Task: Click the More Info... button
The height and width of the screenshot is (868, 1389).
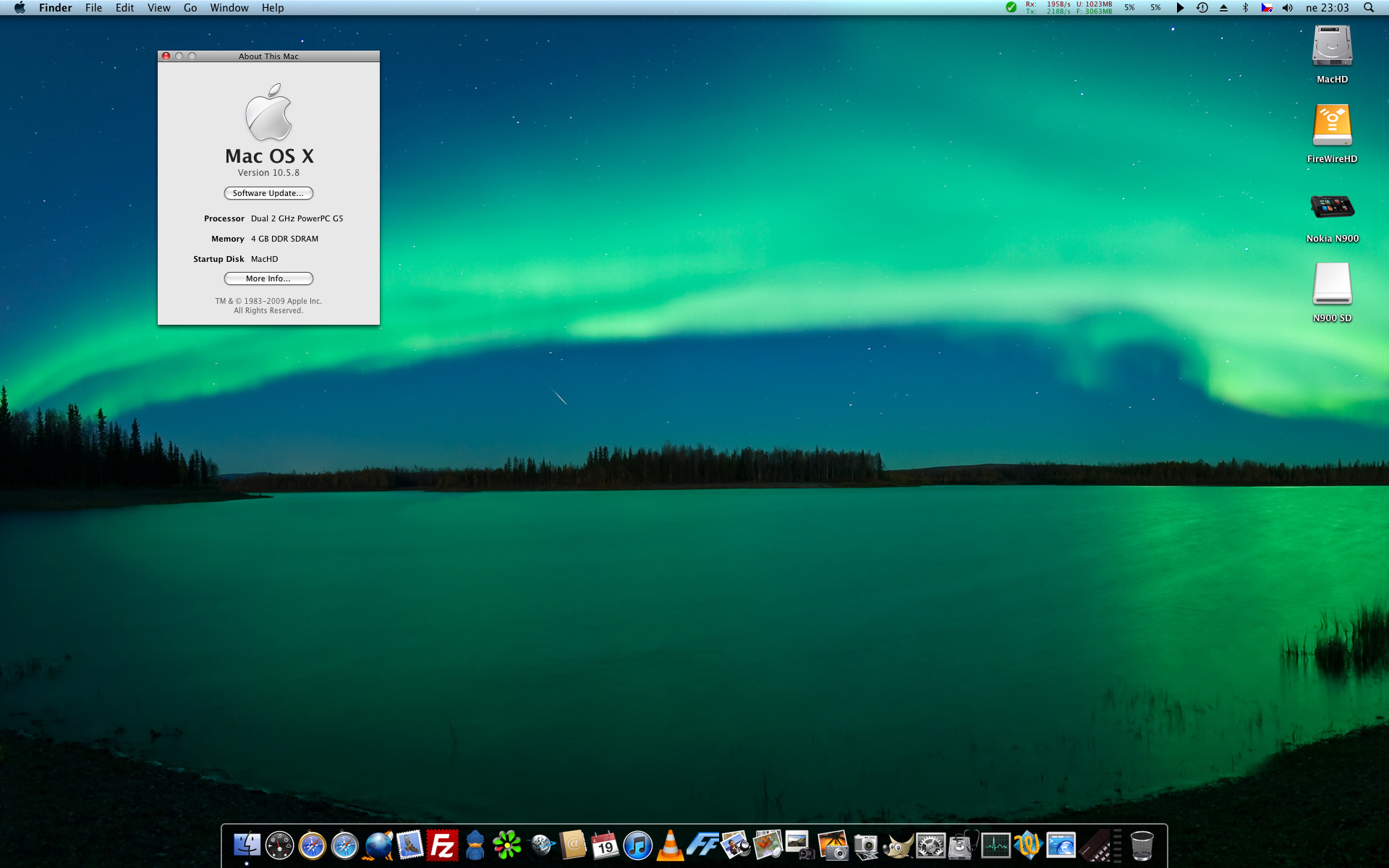Action: click(268, 278)
